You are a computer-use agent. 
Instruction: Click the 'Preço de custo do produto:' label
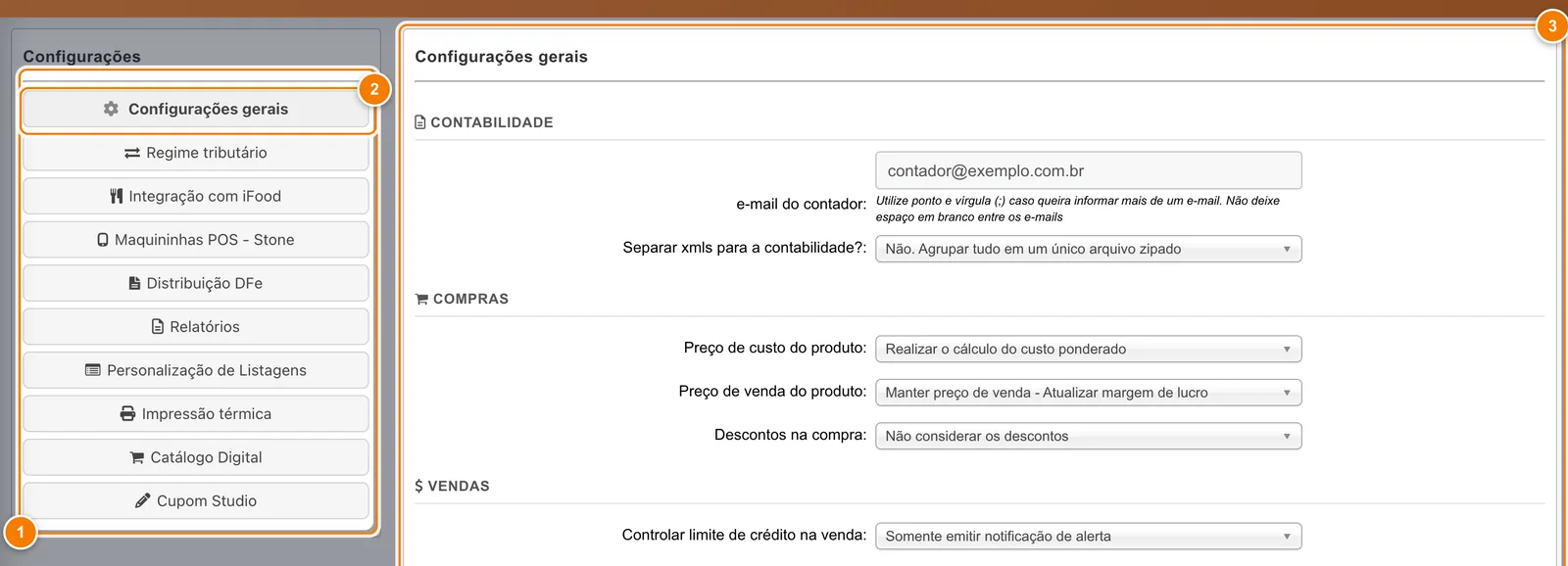click(x=775, y=348)
